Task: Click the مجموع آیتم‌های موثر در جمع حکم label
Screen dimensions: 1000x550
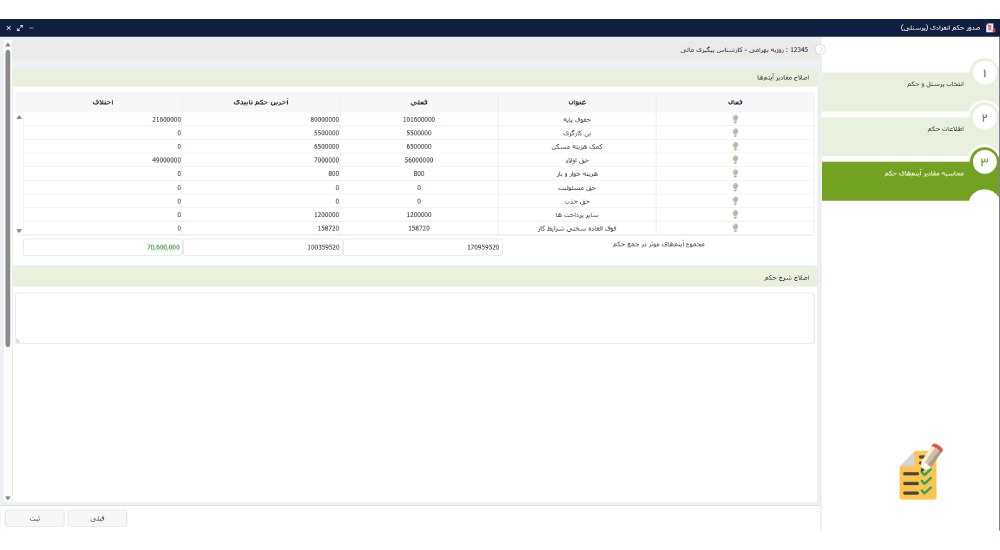Action: (x=658, y=244)
